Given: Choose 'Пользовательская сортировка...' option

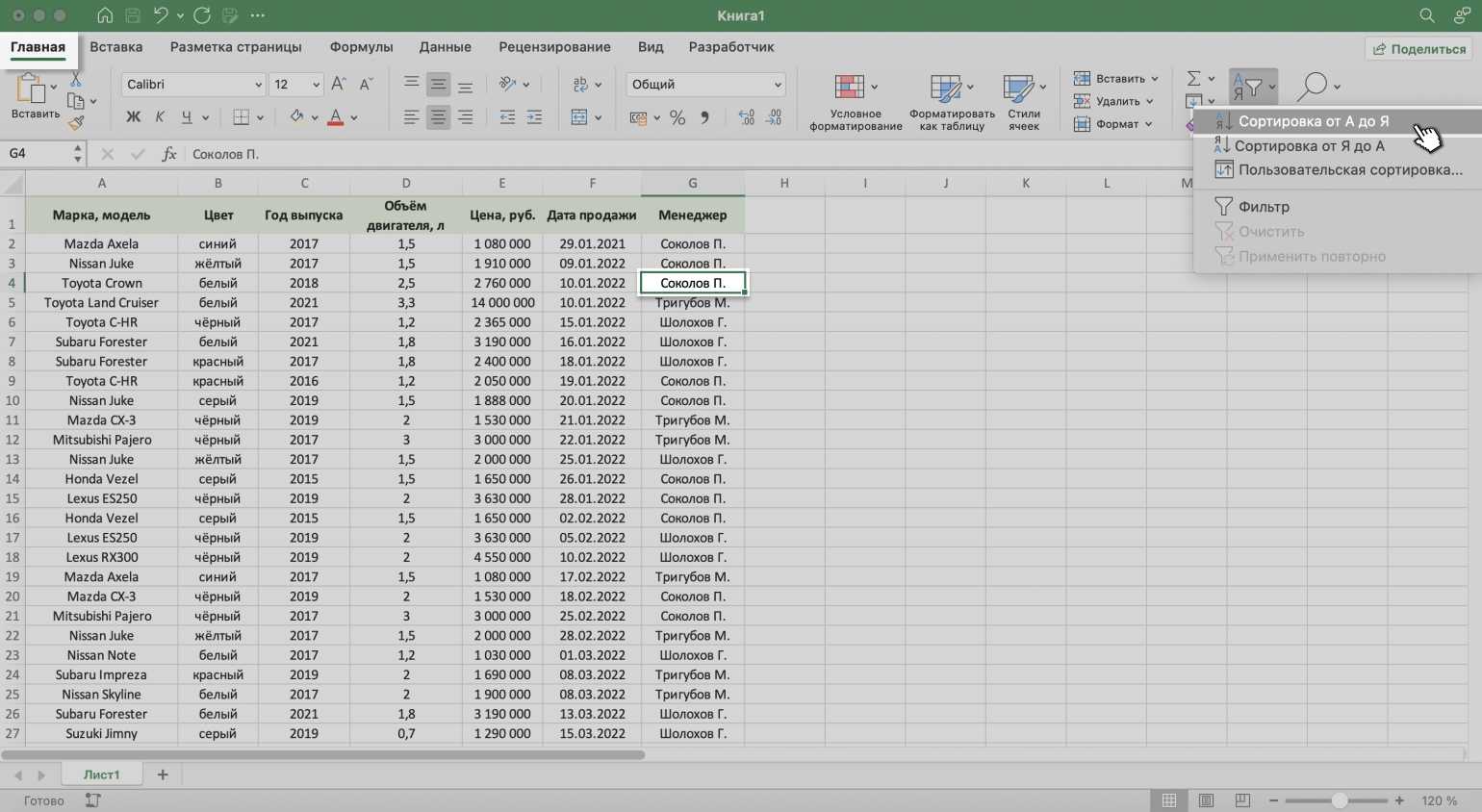Looking at the screenshot, I should coord(1349,170).
